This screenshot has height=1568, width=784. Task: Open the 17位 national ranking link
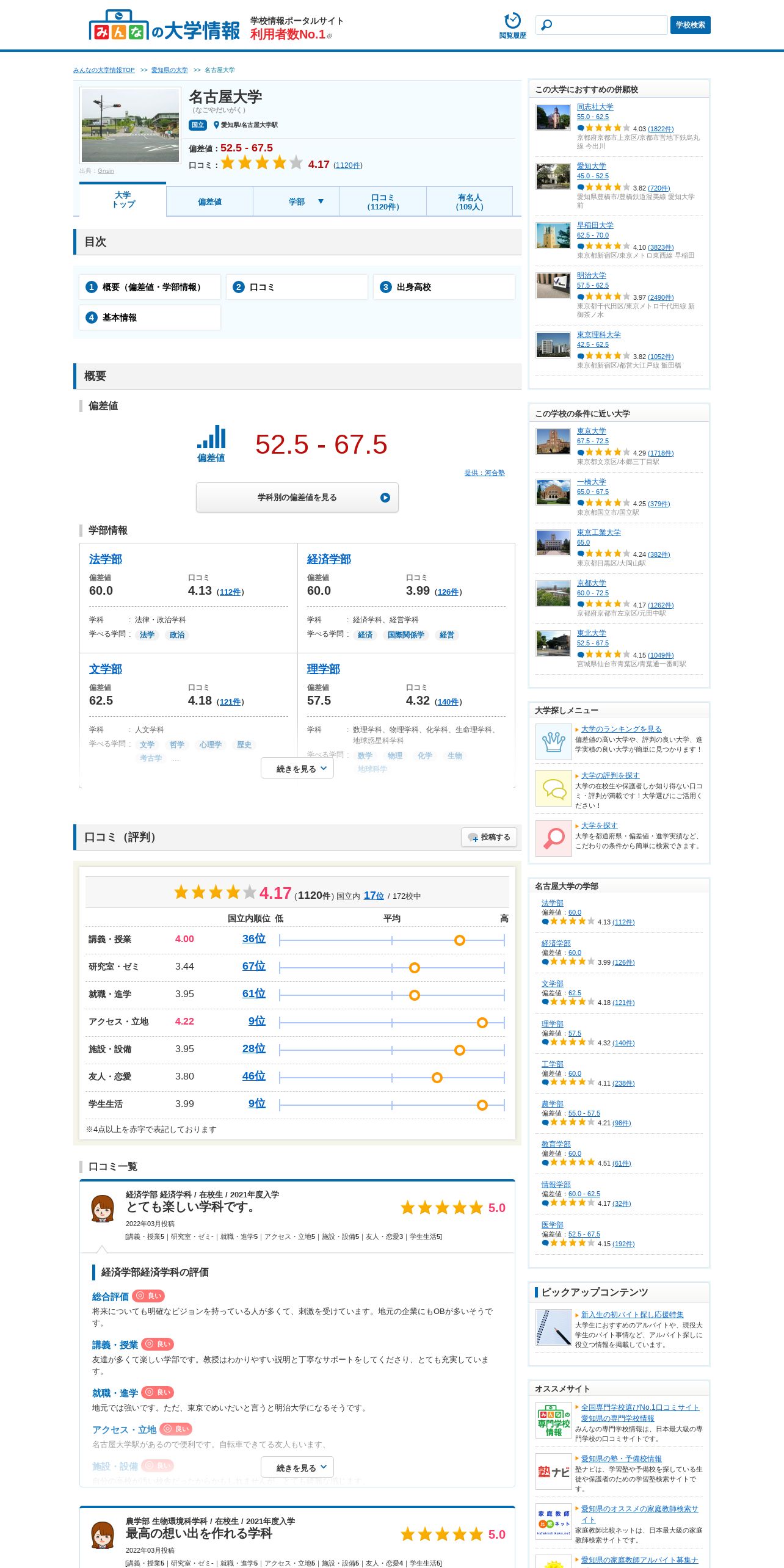click(374, 896)
